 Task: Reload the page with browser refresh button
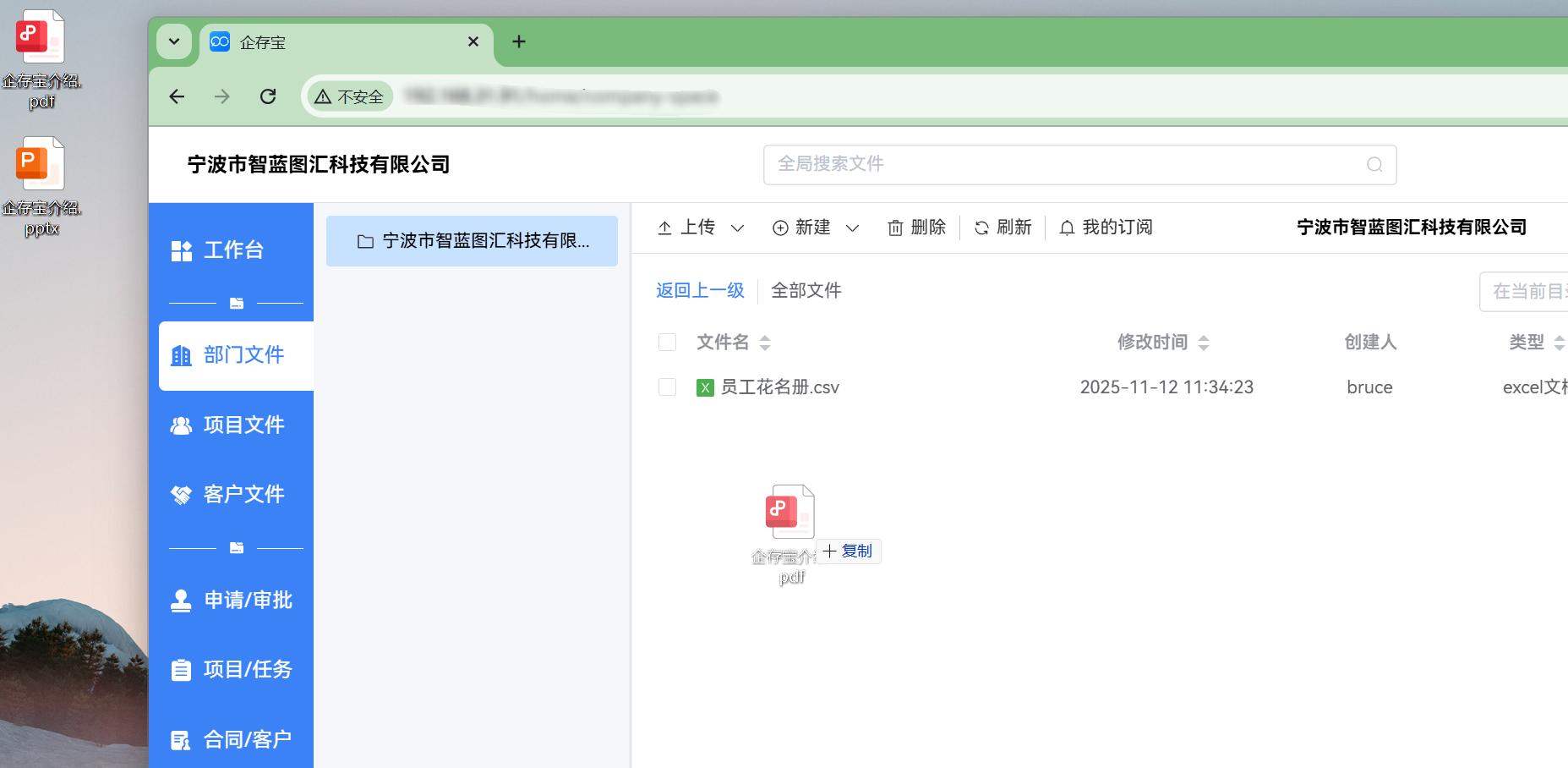(x=268, y=96)
